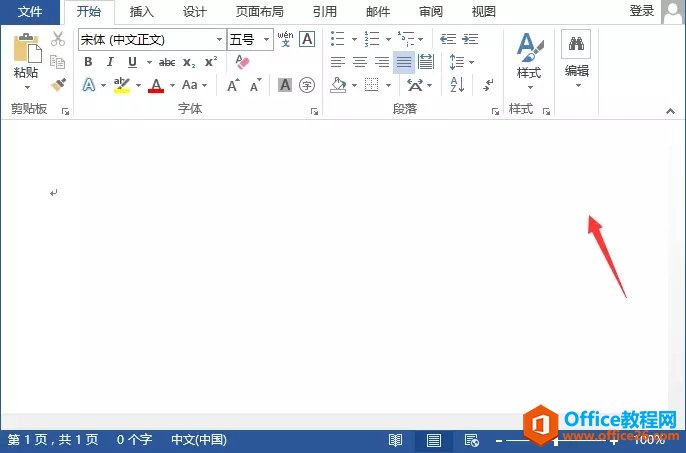The width and height of the screenshot is (686, 453).
Task: Align text right
Action: click(382, 62)
